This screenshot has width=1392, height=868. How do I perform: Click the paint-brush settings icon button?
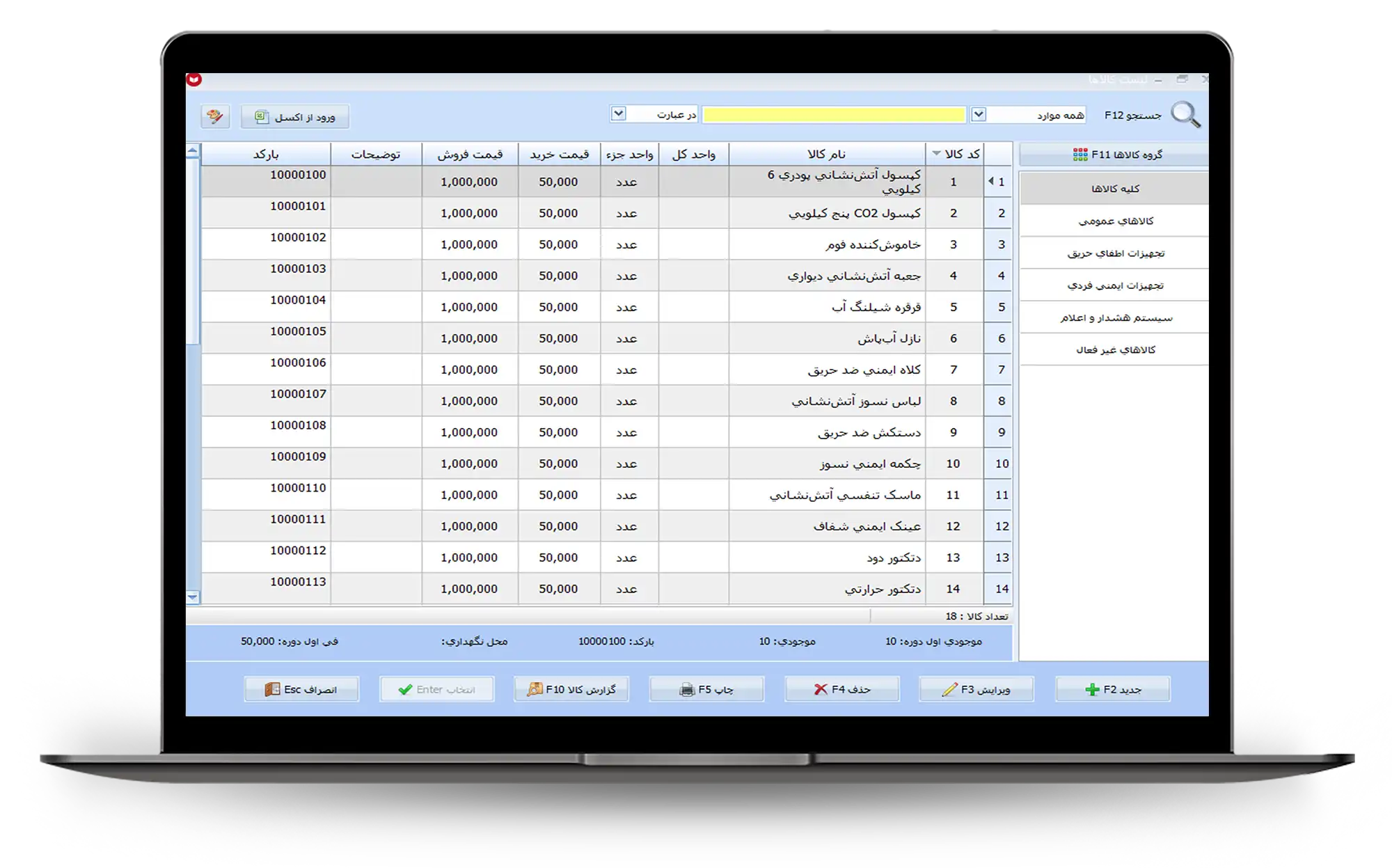215,116
